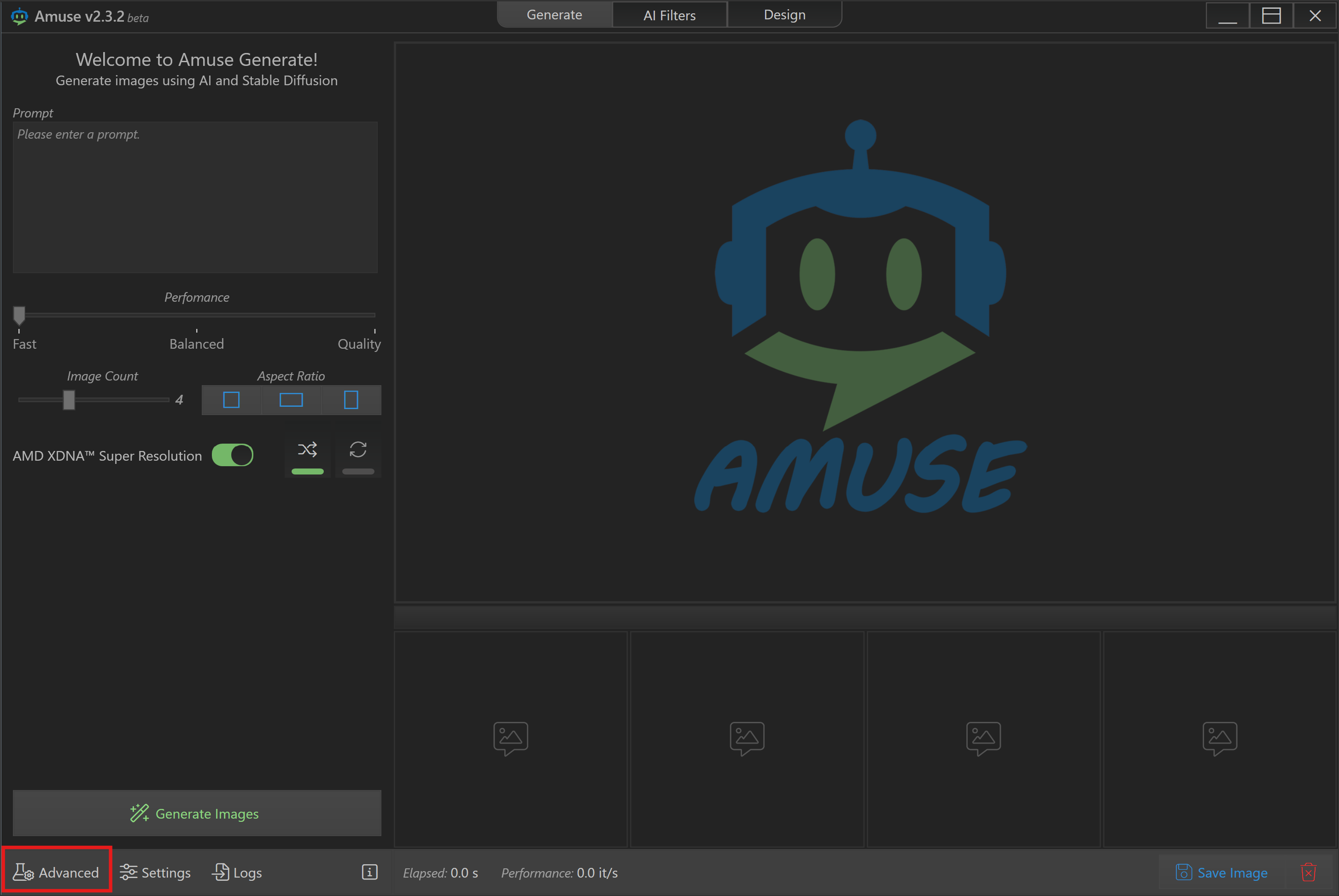Screen dimensions: 1339x896
Task: Click the Elapsed 0.0 s status text
Action: pyautogui.click(x=440, y=873)
